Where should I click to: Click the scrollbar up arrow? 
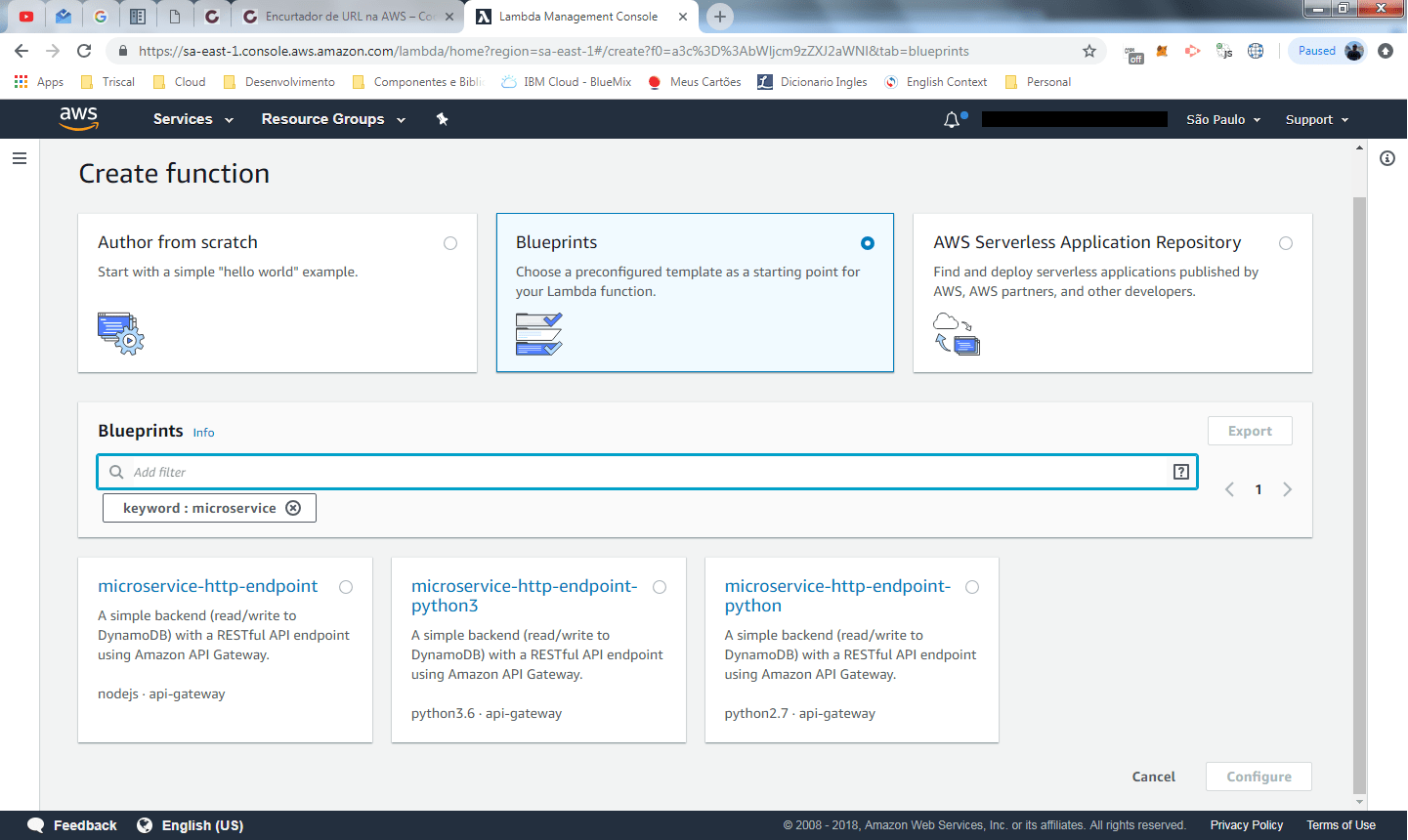pyautogui.click(x=1359, y=147)
